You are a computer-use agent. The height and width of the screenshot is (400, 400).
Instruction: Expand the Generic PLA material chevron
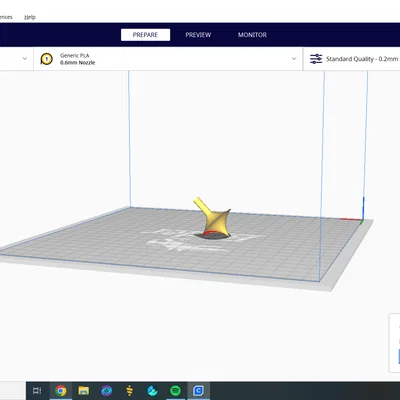click(x=294, y=59)
